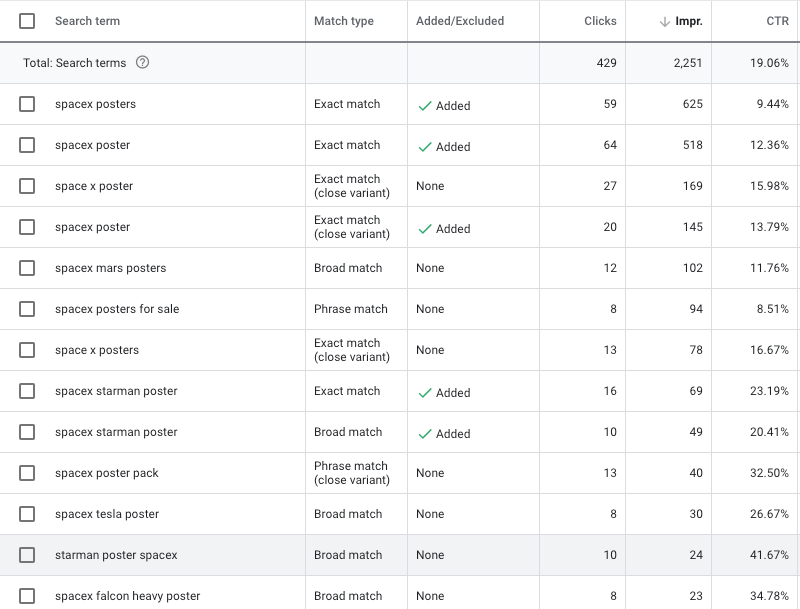
Task: Click the CTR value 34.78%
Action: [x=769, y=596]
